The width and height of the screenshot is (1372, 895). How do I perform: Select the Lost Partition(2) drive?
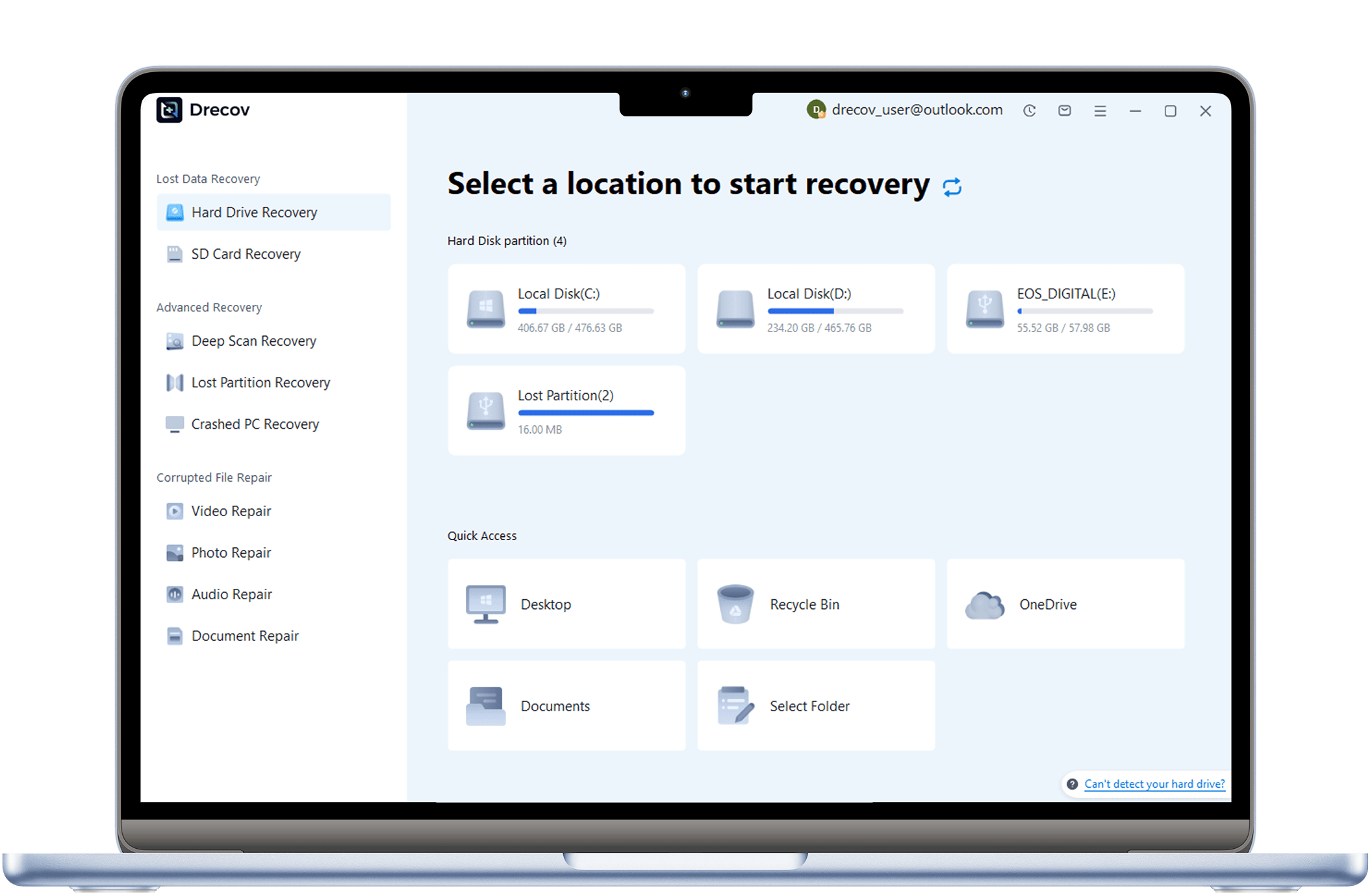pos(566,411)
